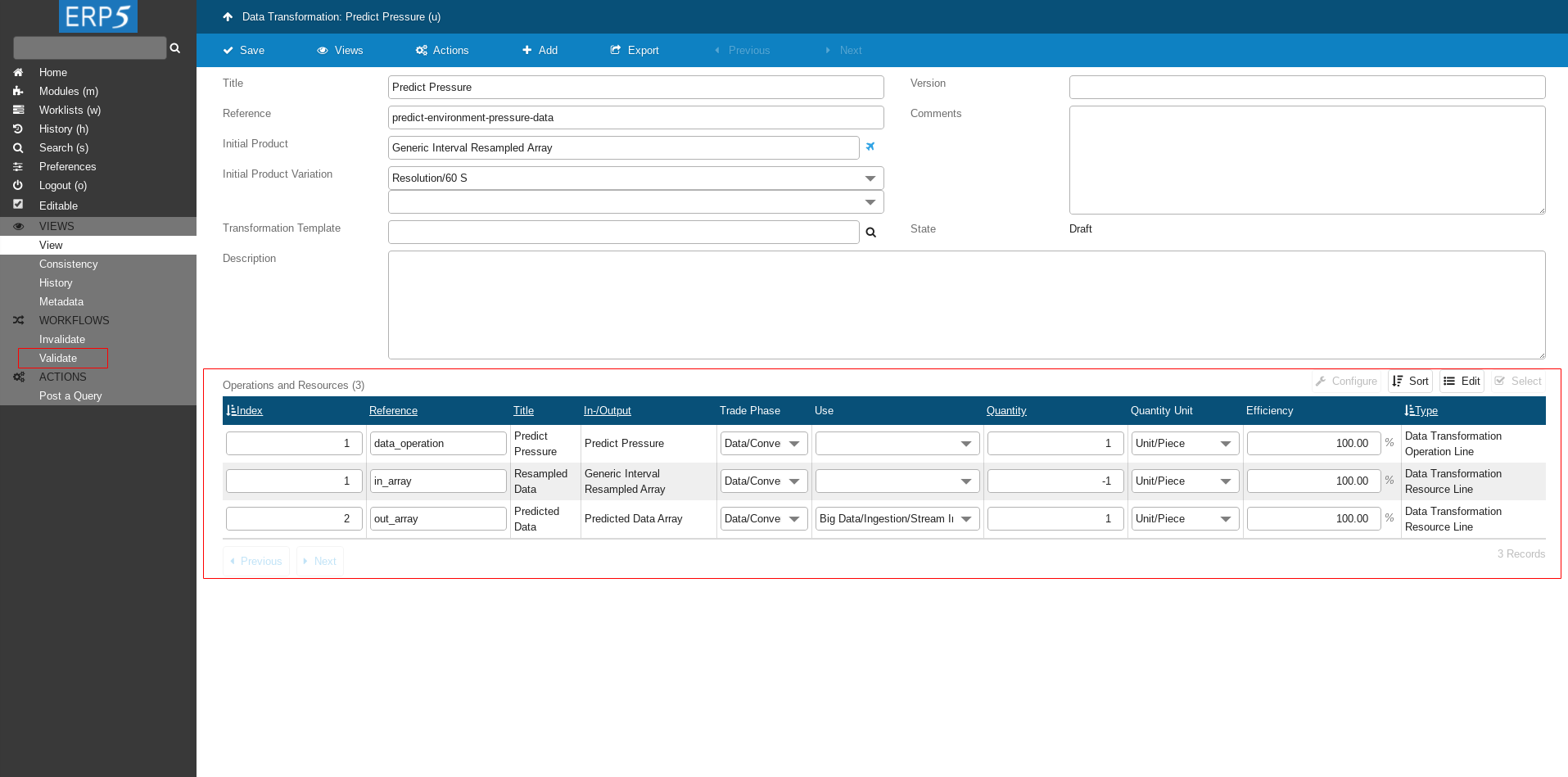The image size is (1568, 777).
Task: Click the Search (s) magnifier icon
Action: [x=18, y=147]
